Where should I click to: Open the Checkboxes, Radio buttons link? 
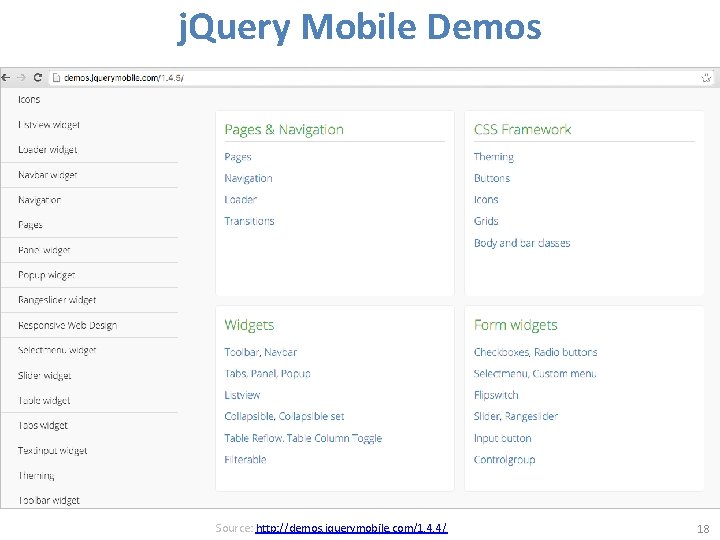tap(535, 352)
